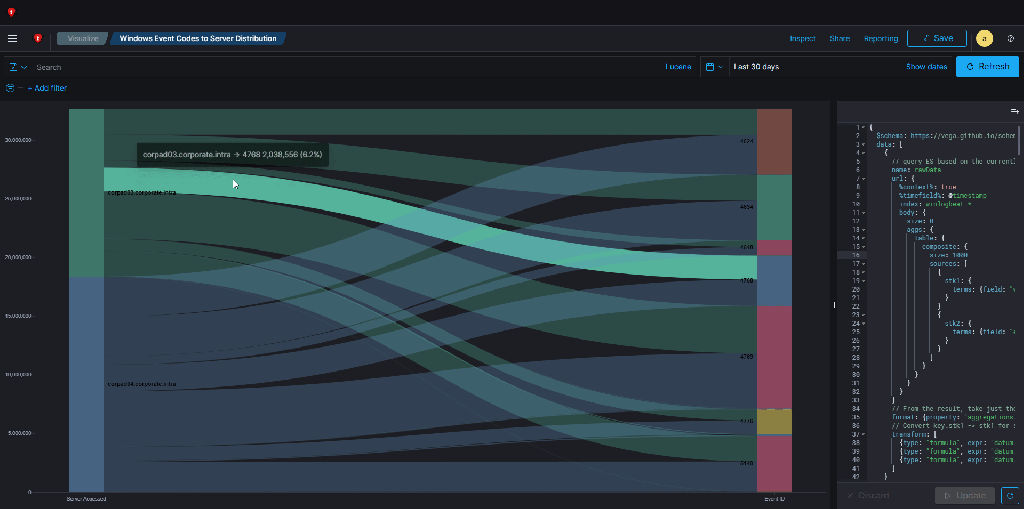Open the Reporting menu
The image size is (1024, 509).
pyautogui.click(x=880, y=39)
